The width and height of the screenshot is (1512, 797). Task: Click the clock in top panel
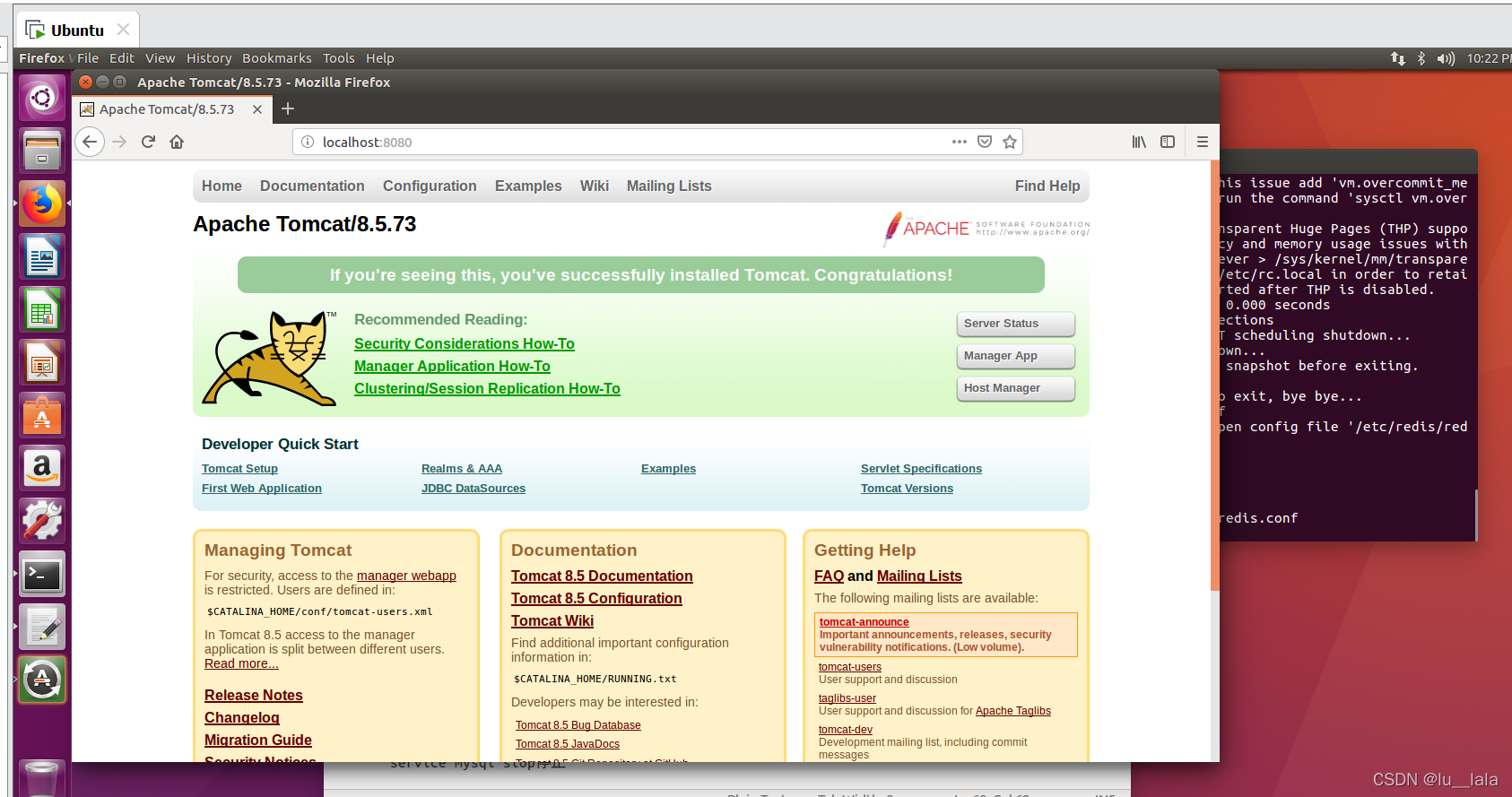pos(1489,58)
